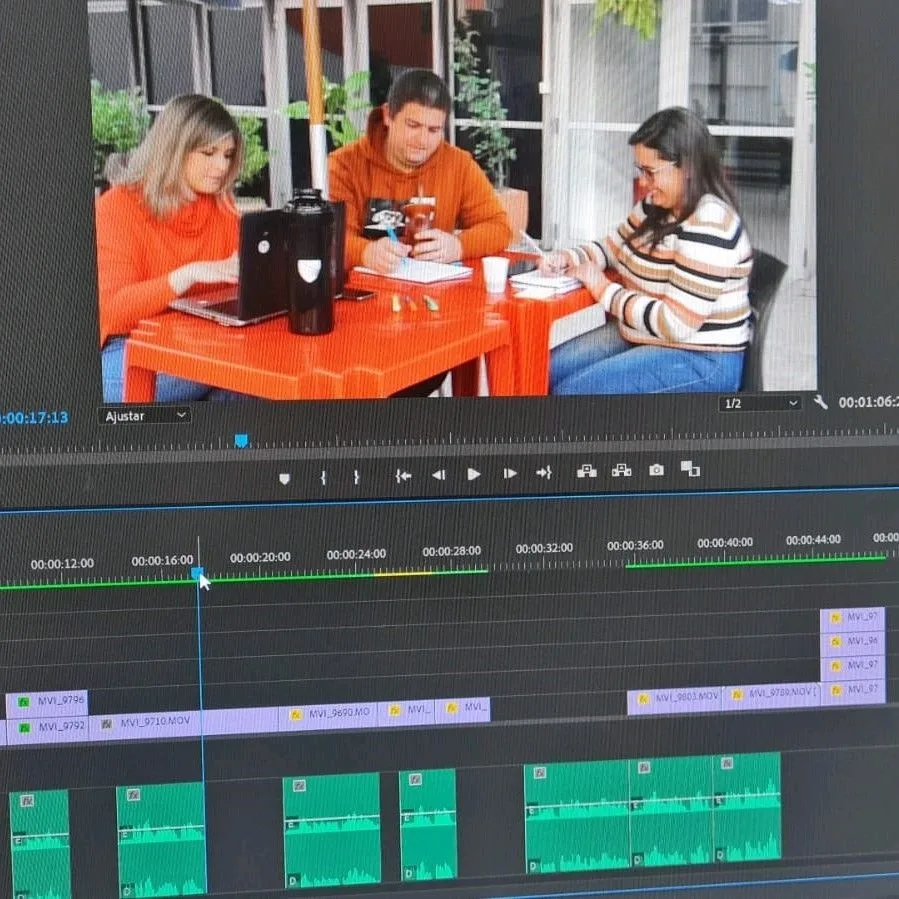The height and width of the screenshot is (899, 899).
Task: Click the Mark In bracket icon
Action: [x=323, y=478]
